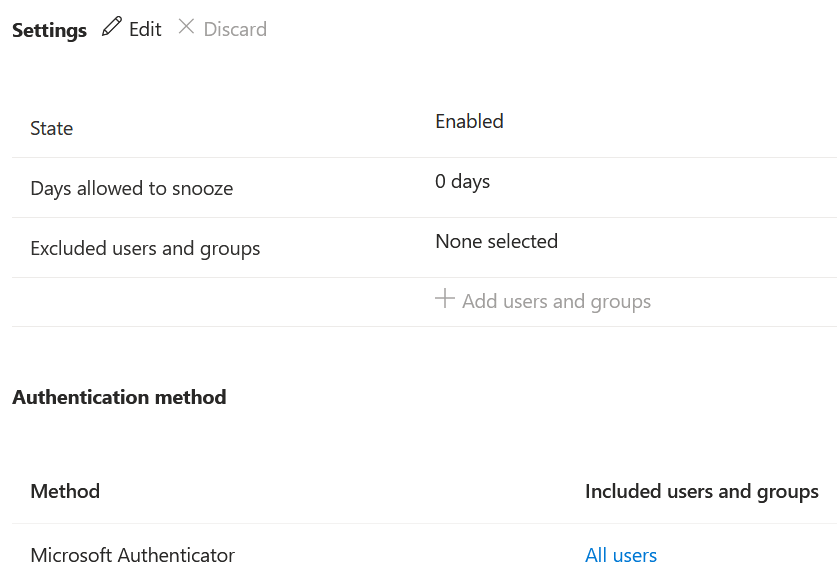Click the Settings heading
Viewport: 837px width, 580px height.
[49, 30]
